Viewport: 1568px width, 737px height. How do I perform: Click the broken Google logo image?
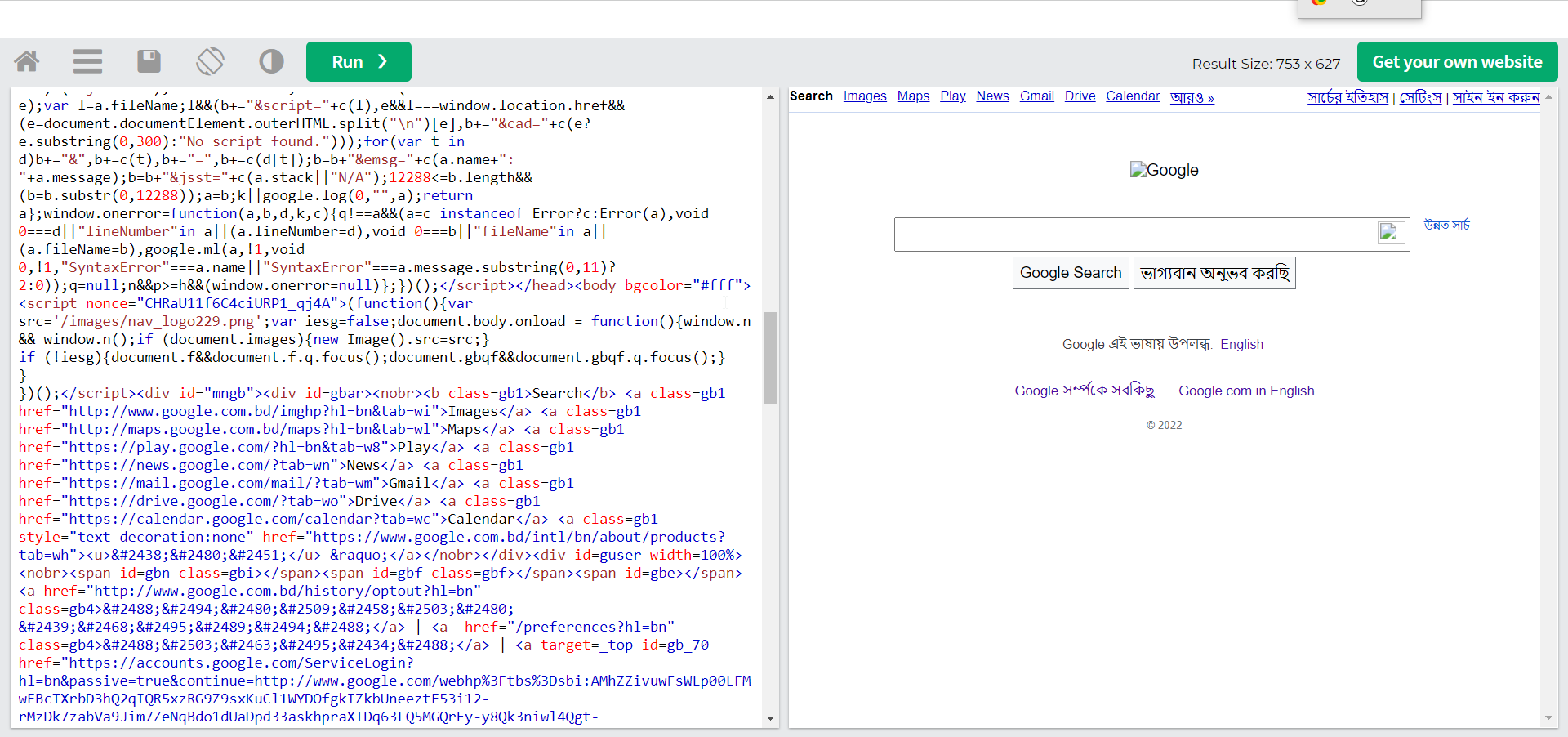coord(1164,170)
